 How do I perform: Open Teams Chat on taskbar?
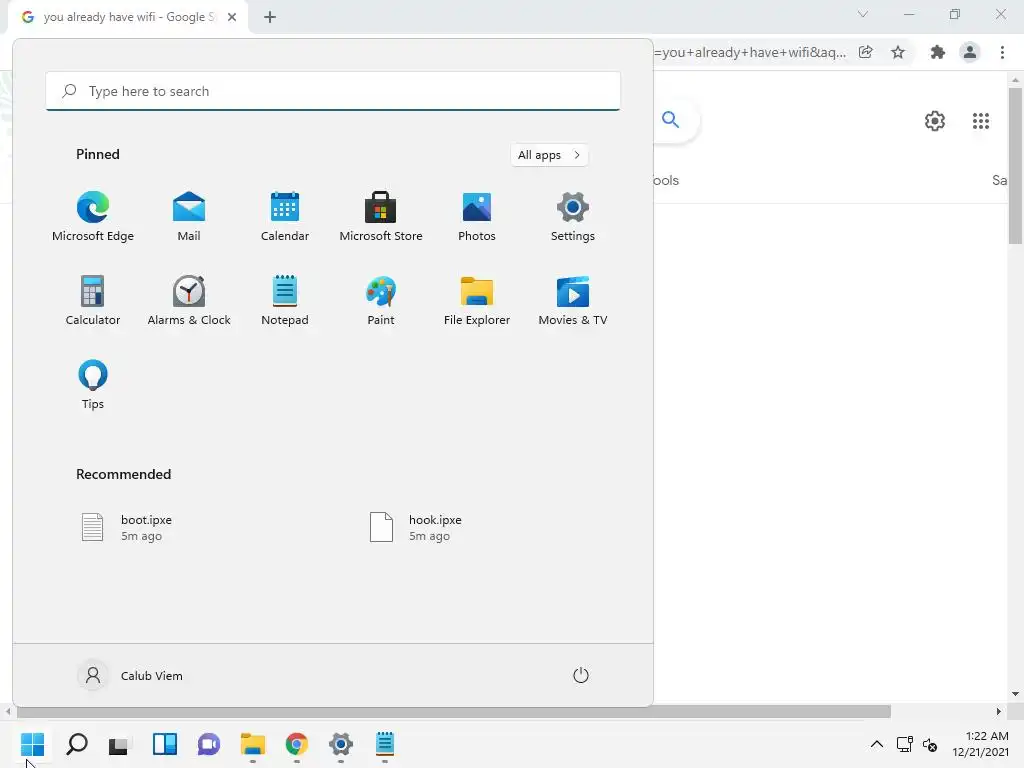click(x=209, y=744)
